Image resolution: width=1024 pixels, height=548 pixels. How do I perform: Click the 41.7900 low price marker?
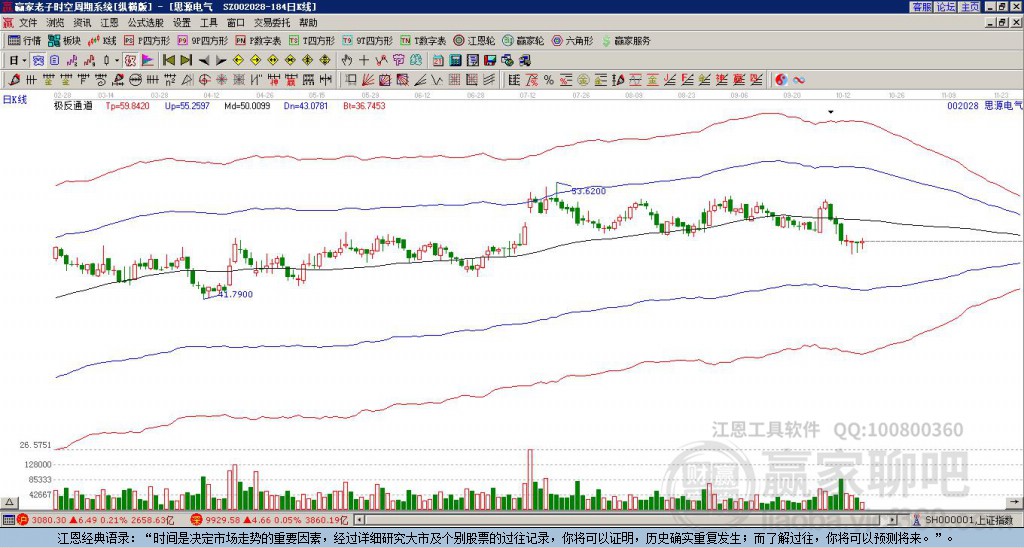[235, 295]
